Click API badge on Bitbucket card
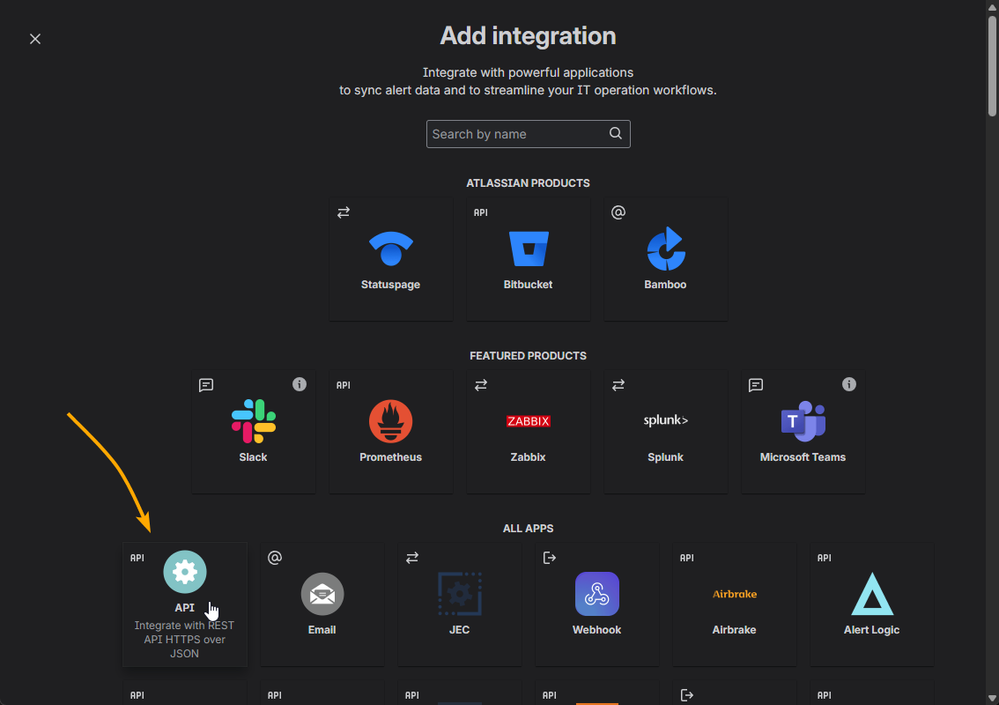 click(481, 213)
